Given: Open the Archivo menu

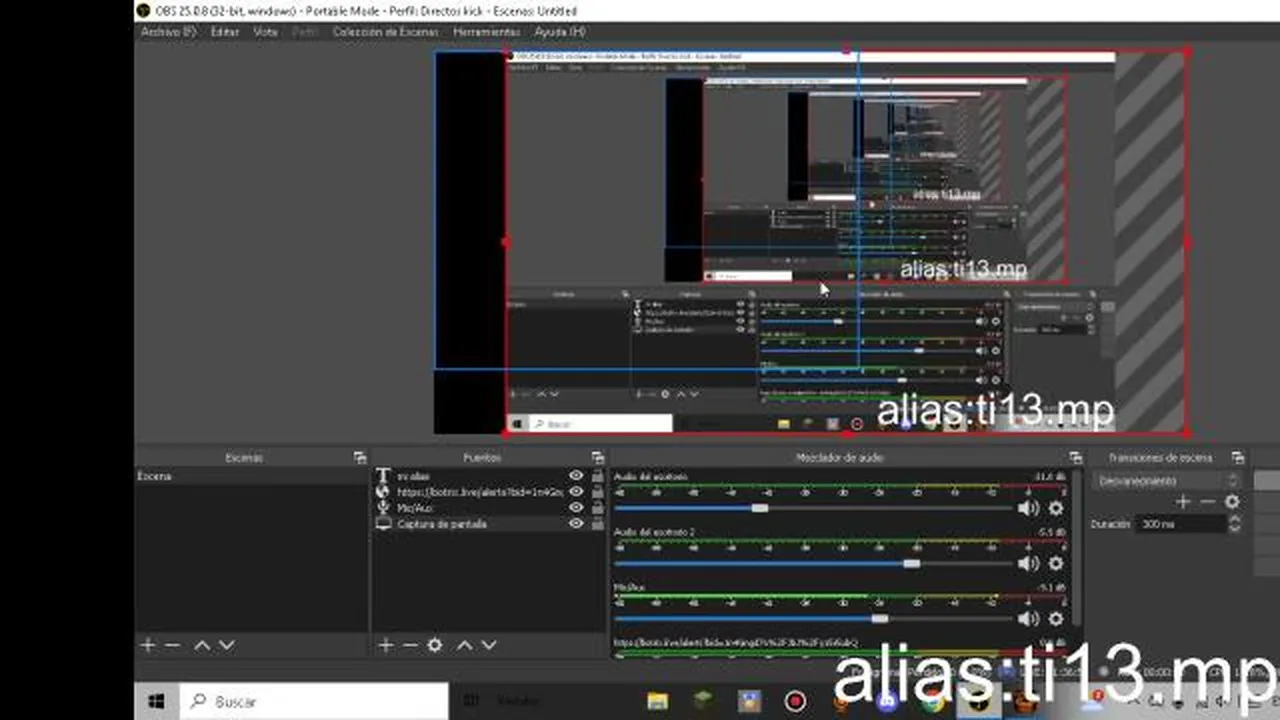Looking at the screenshot, I should click(x=168, y=32).
